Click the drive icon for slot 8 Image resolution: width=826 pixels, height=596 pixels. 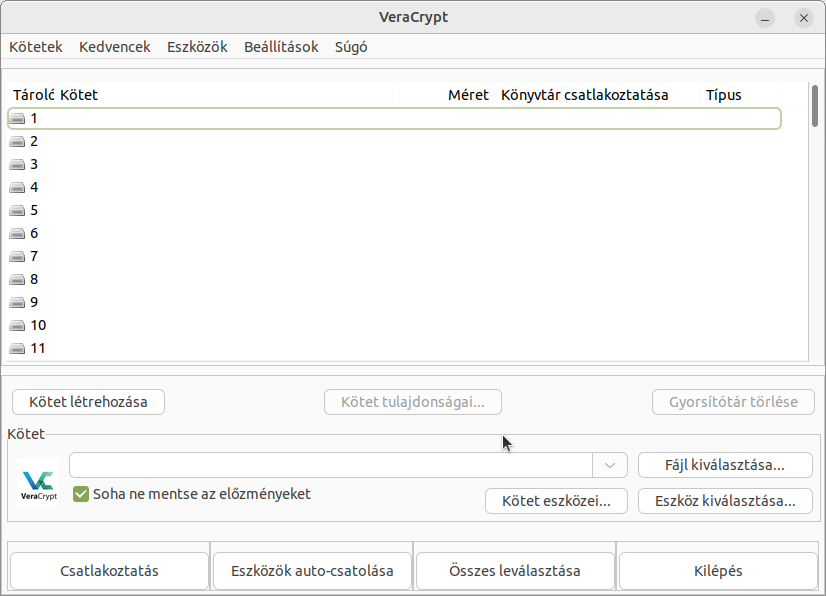click(x=17, y=279)
